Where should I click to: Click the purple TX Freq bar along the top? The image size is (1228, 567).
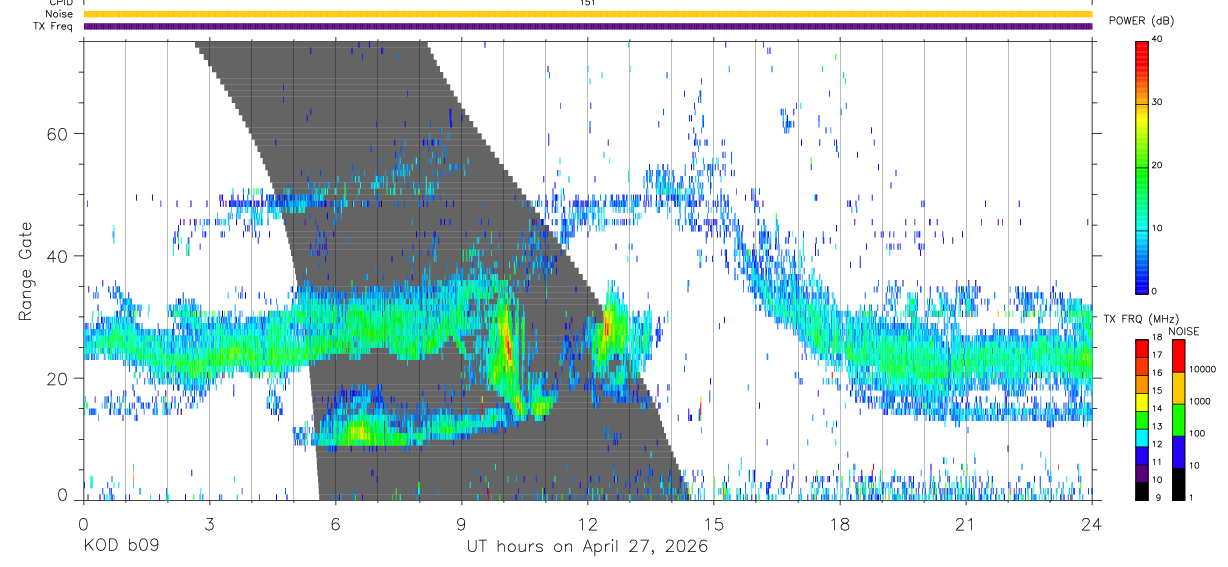click(x=587, y=26)
